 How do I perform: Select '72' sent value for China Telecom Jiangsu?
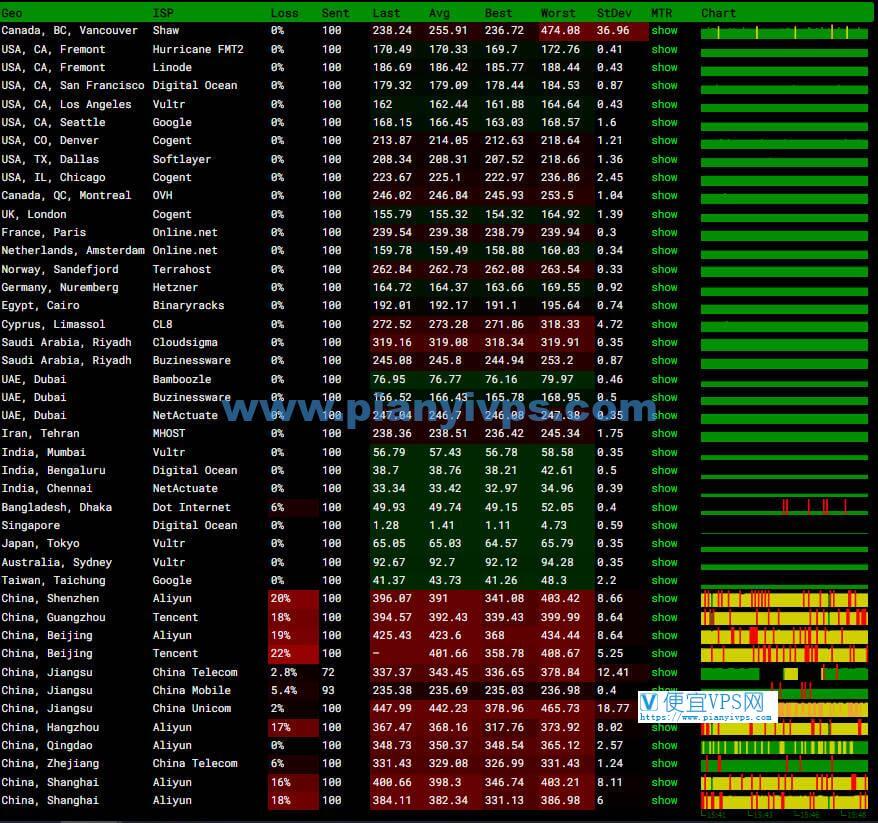[328, 672]
